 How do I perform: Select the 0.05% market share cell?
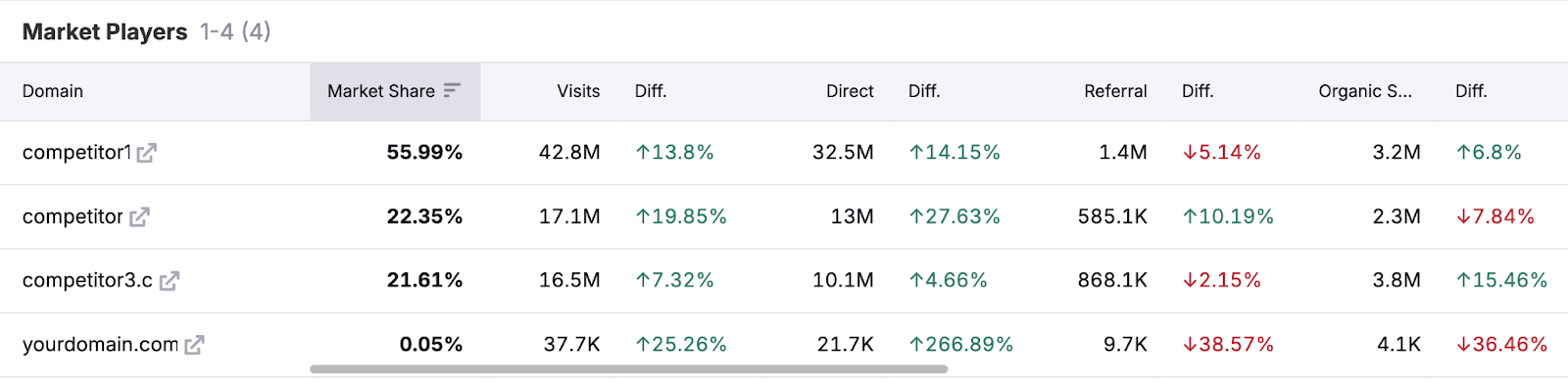point(431,345)
